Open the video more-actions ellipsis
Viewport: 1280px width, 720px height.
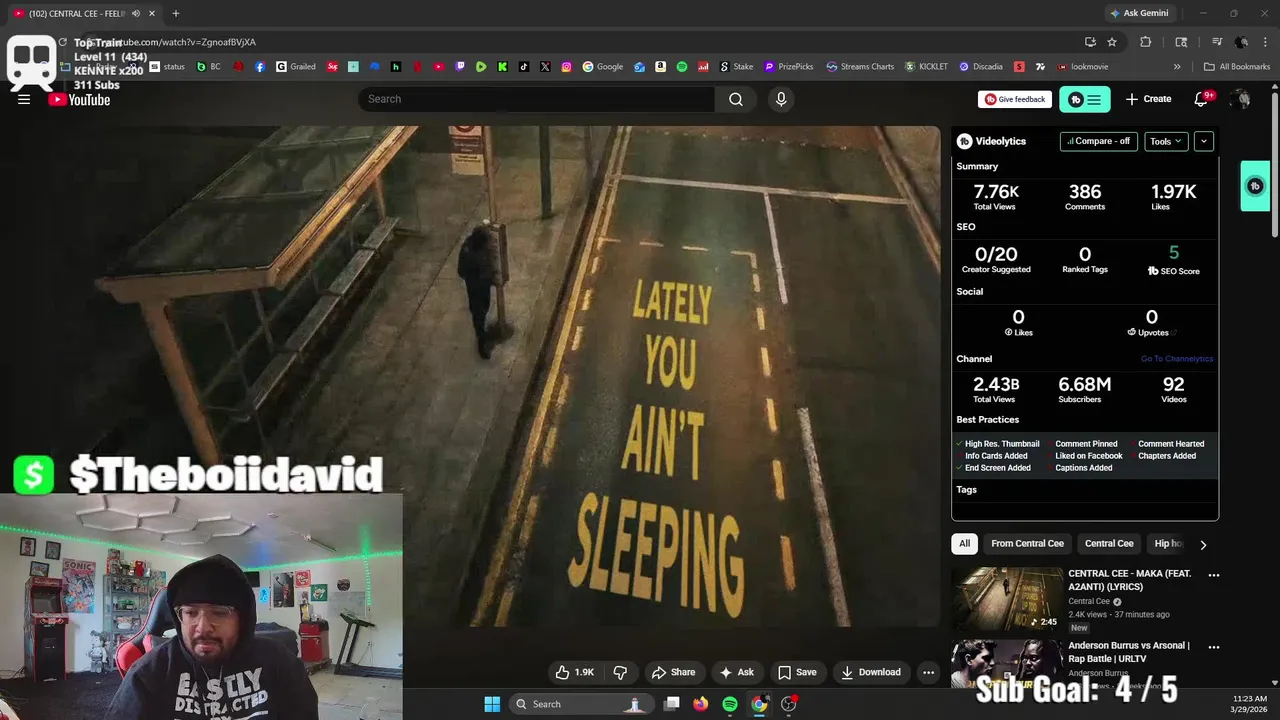pos(928,672)
